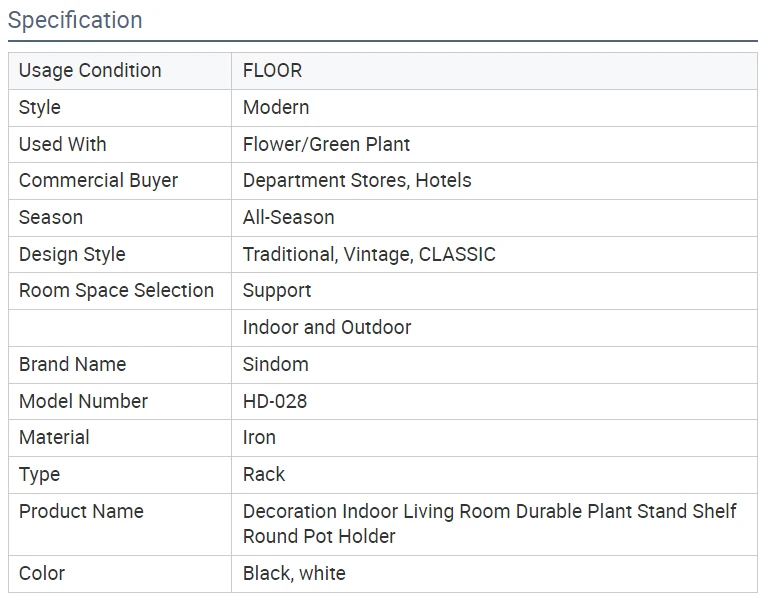This screenshot has width=766, height=602.
Task: Click the Used With label
Action: pyautogui.click(x=63, y=144)
